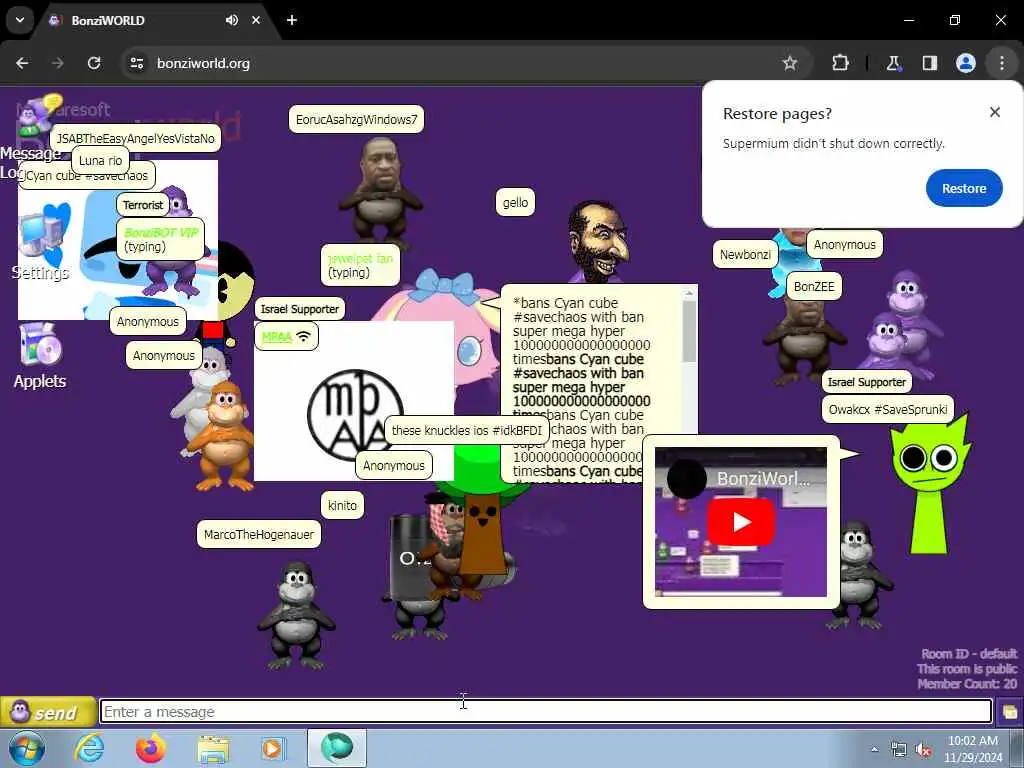1024x768 pixels.
Task: Launch Internet Explorer from taskbar
Action: tap(89, 748)
